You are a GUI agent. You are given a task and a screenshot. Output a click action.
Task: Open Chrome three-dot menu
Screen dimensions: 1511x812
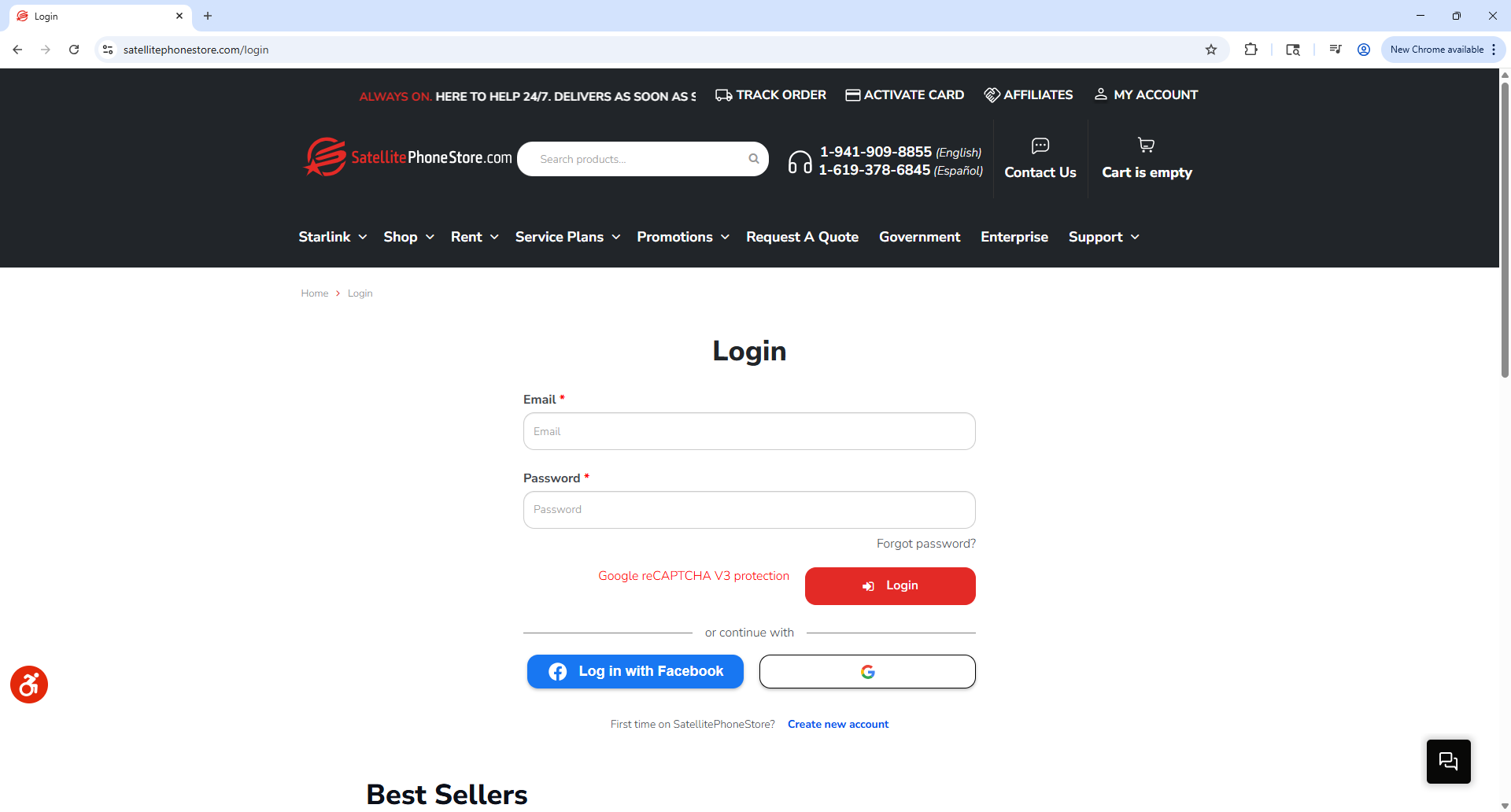(1494, 50)
